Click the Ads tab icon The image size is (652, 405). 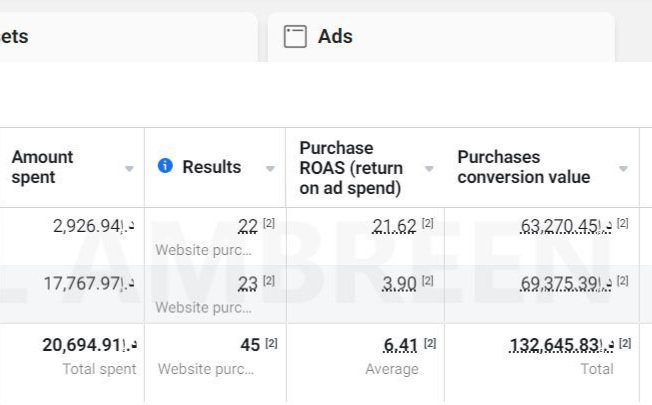[x=294, y=37]
